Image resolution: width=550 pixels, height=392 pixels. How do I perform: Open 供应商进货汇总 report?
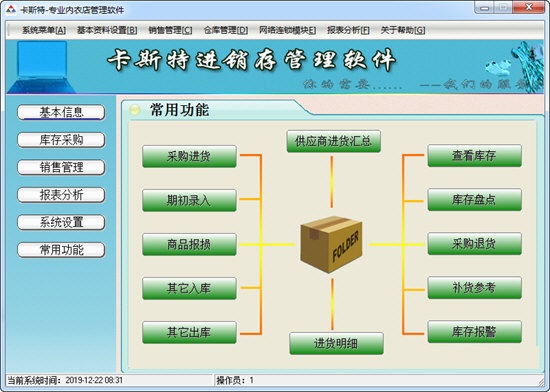334,141
